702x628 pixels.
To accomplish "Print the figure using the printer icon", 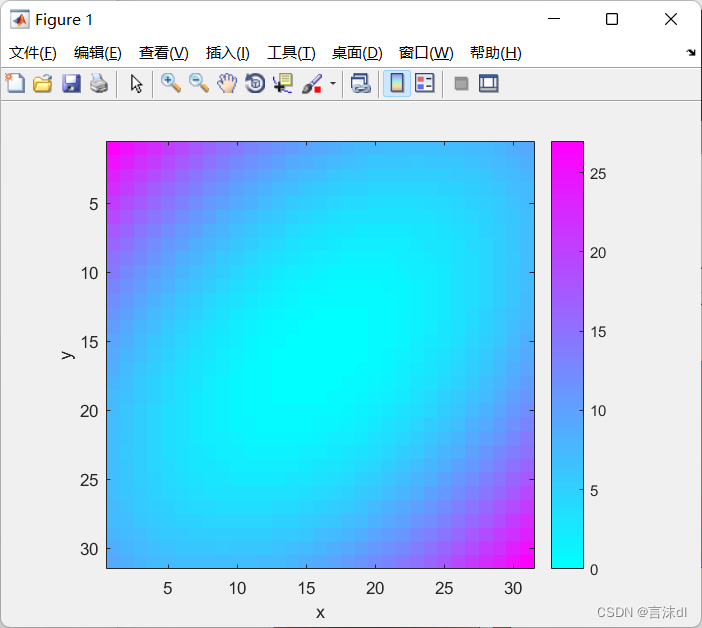I will coord(98,83).
